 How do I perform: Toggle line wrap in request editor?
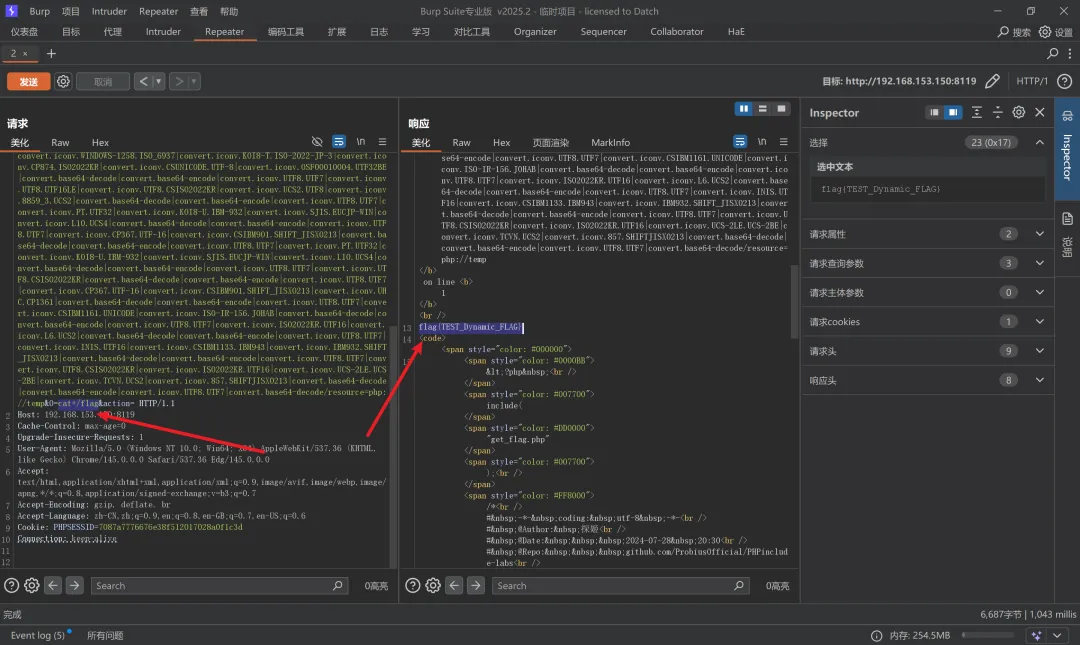[339, 141]
